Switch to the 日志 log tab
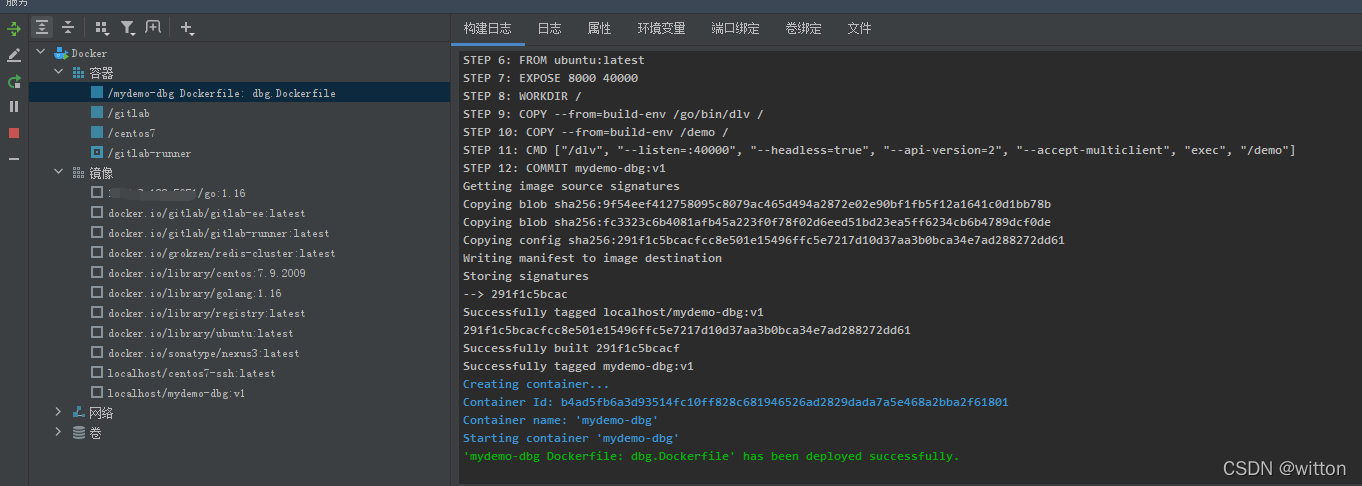Screen dimensions: 1362x486 pyautogui.click(x=549, y=28)
